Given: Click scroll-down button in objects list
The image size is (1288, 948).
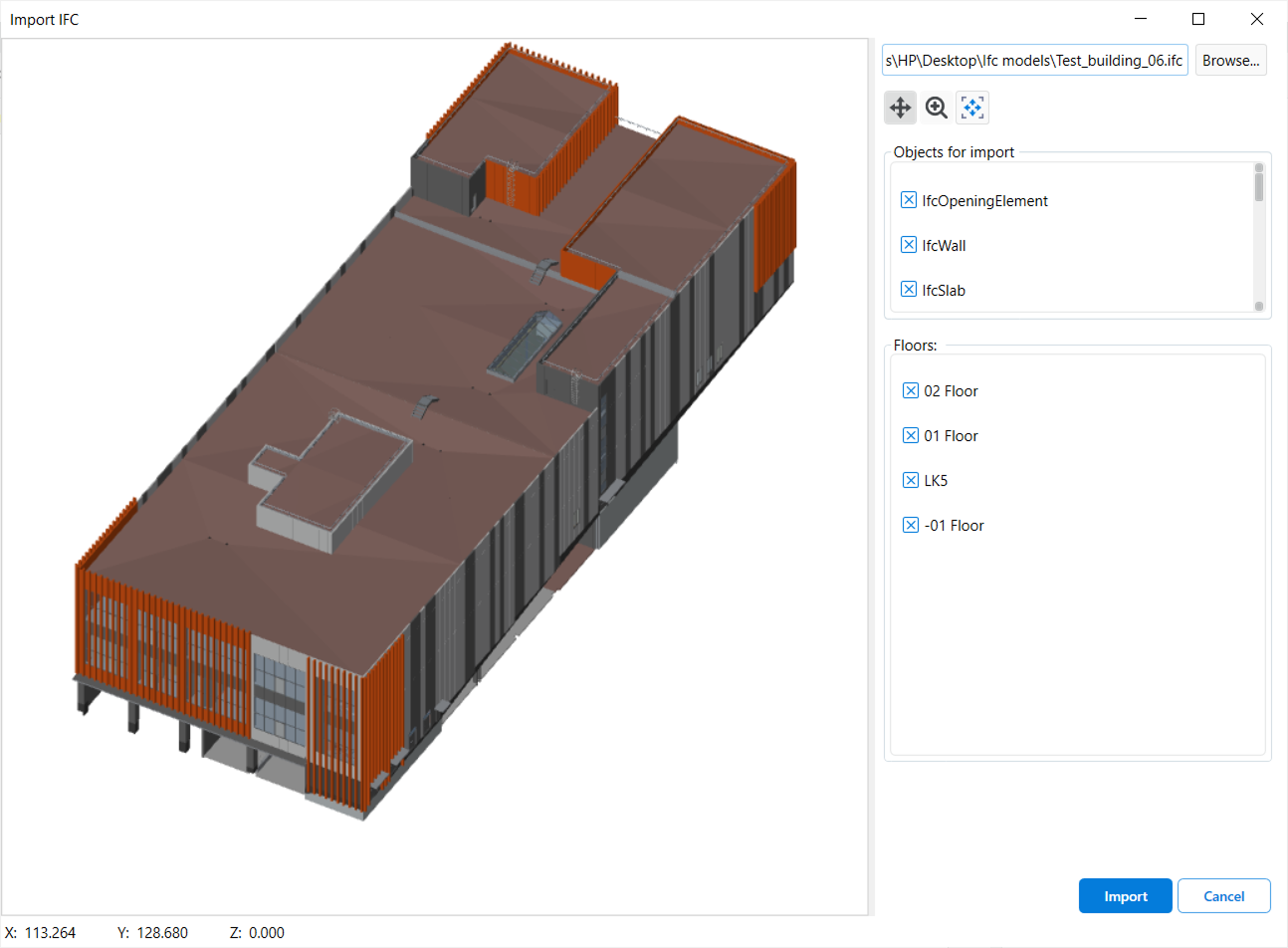Looking at the screenshot, I should [1259, 307].
